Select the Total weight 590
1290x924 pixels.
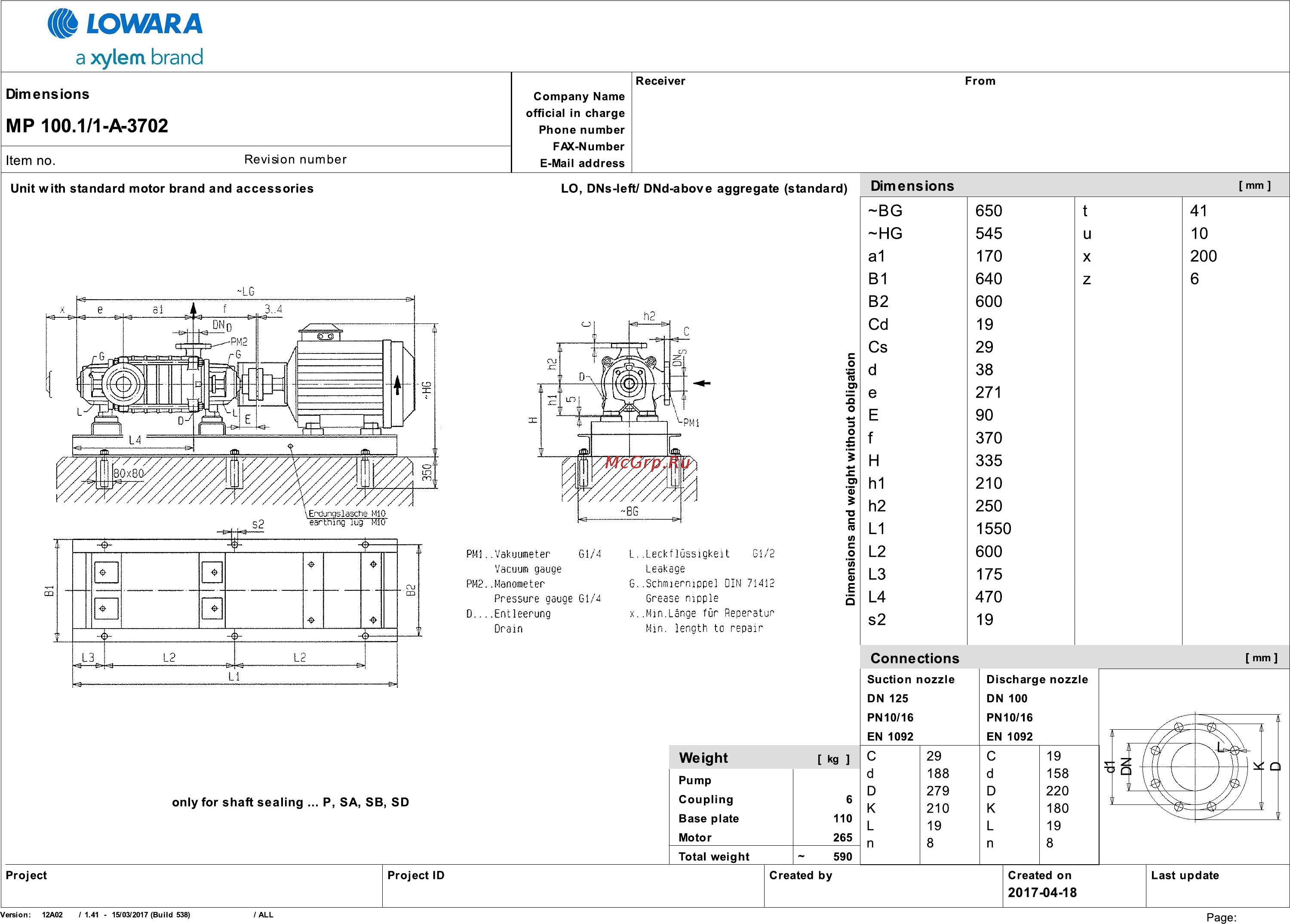click(x=842, y=857)
